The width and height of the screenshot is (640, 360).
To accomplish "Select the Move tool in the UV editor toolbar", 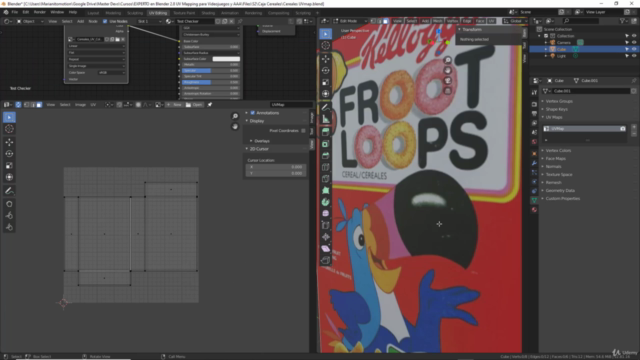I will coord(9,142).
